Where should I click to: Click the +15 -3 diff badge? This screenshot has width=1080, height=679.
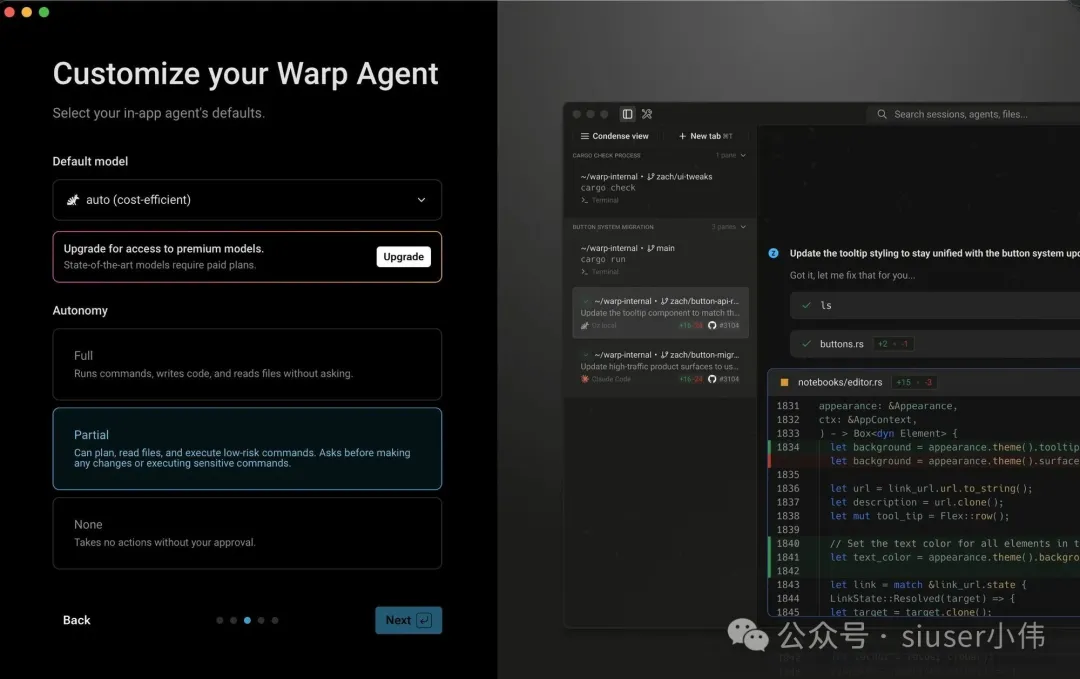coord(914,382)
